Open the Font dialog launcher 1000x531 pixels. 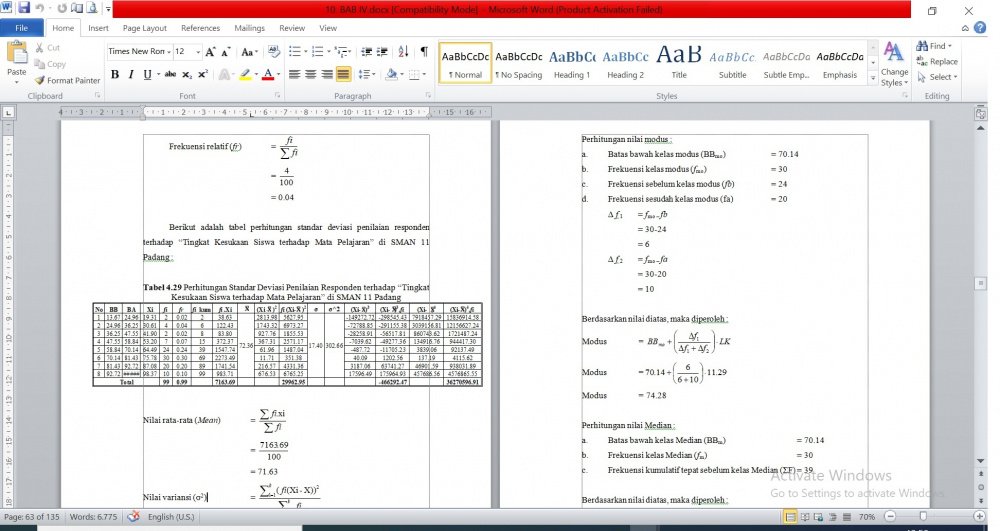(277, 95)
